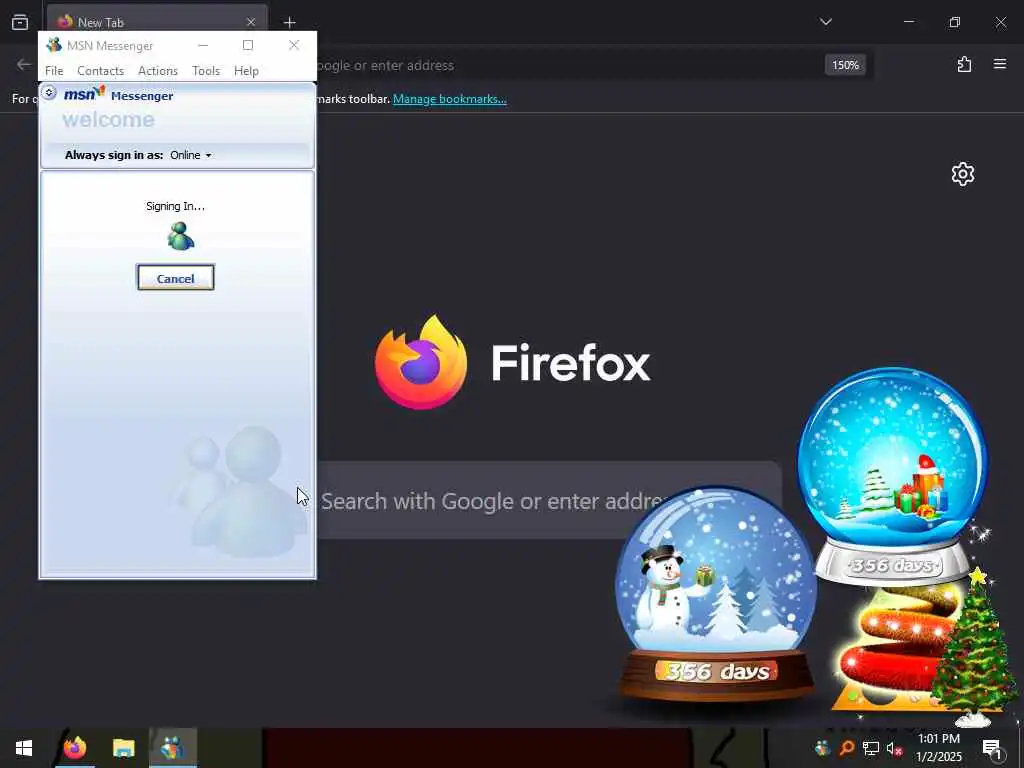Open the Action Center notifications icon

tap(992, 748)
